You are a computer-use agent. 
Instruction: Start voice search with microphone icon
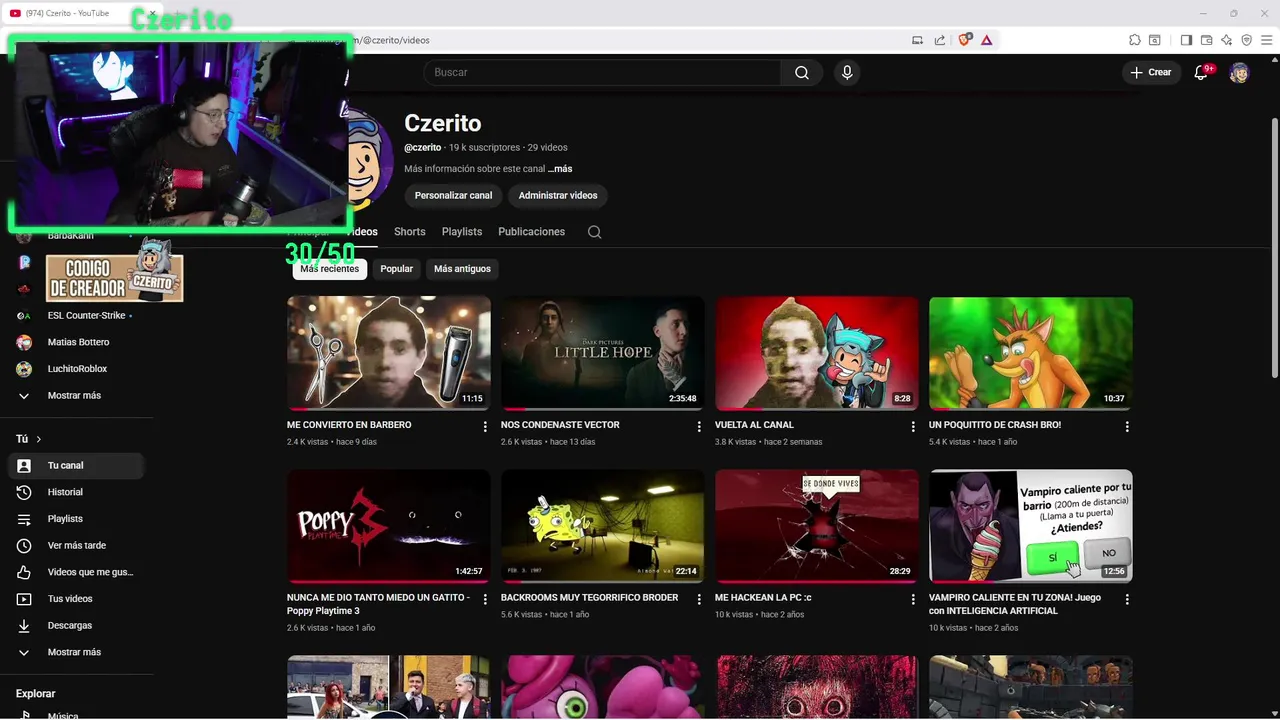(847, 72)
